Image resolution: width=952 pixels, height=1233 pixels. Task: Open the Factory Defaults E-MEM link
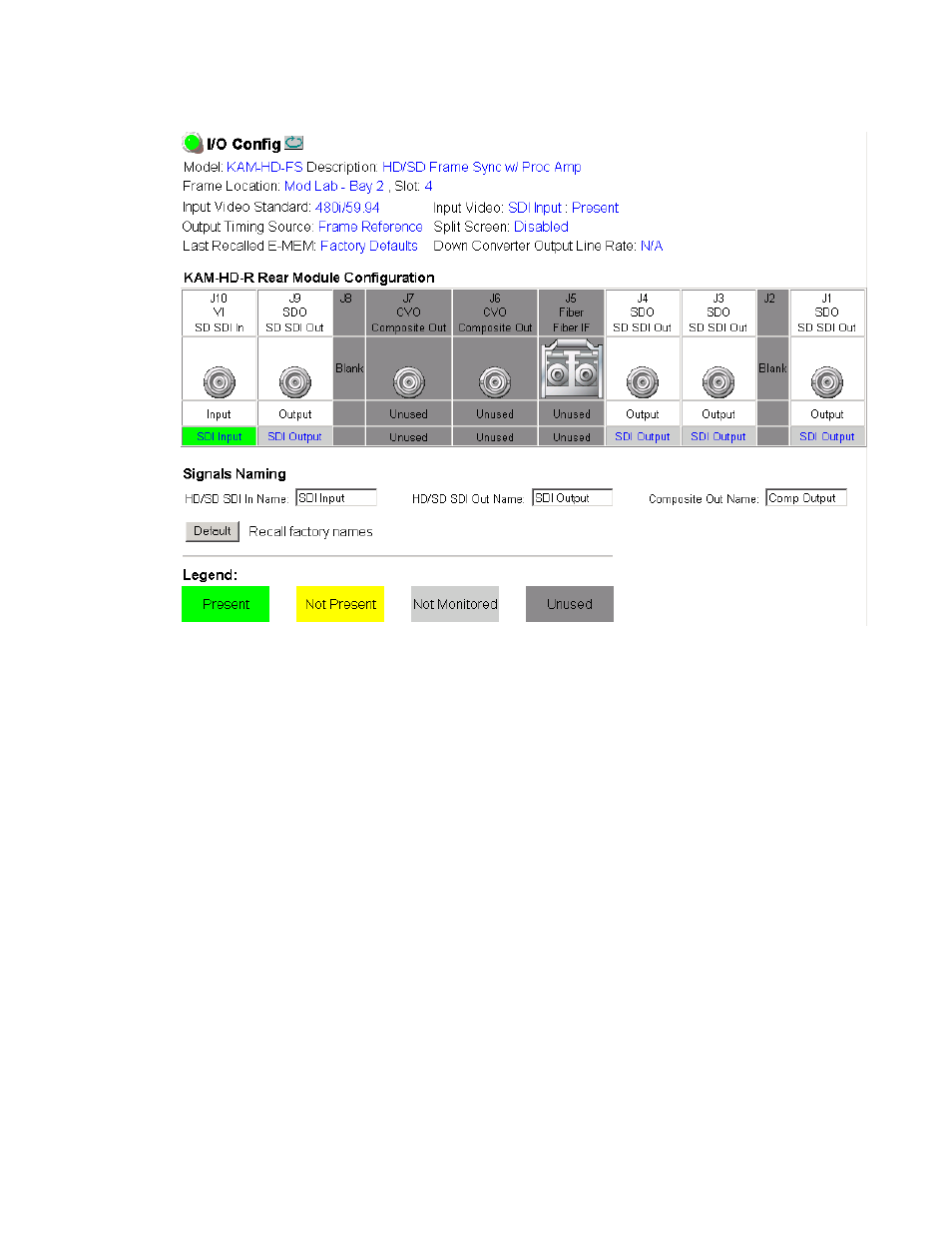tap(369, 246)
